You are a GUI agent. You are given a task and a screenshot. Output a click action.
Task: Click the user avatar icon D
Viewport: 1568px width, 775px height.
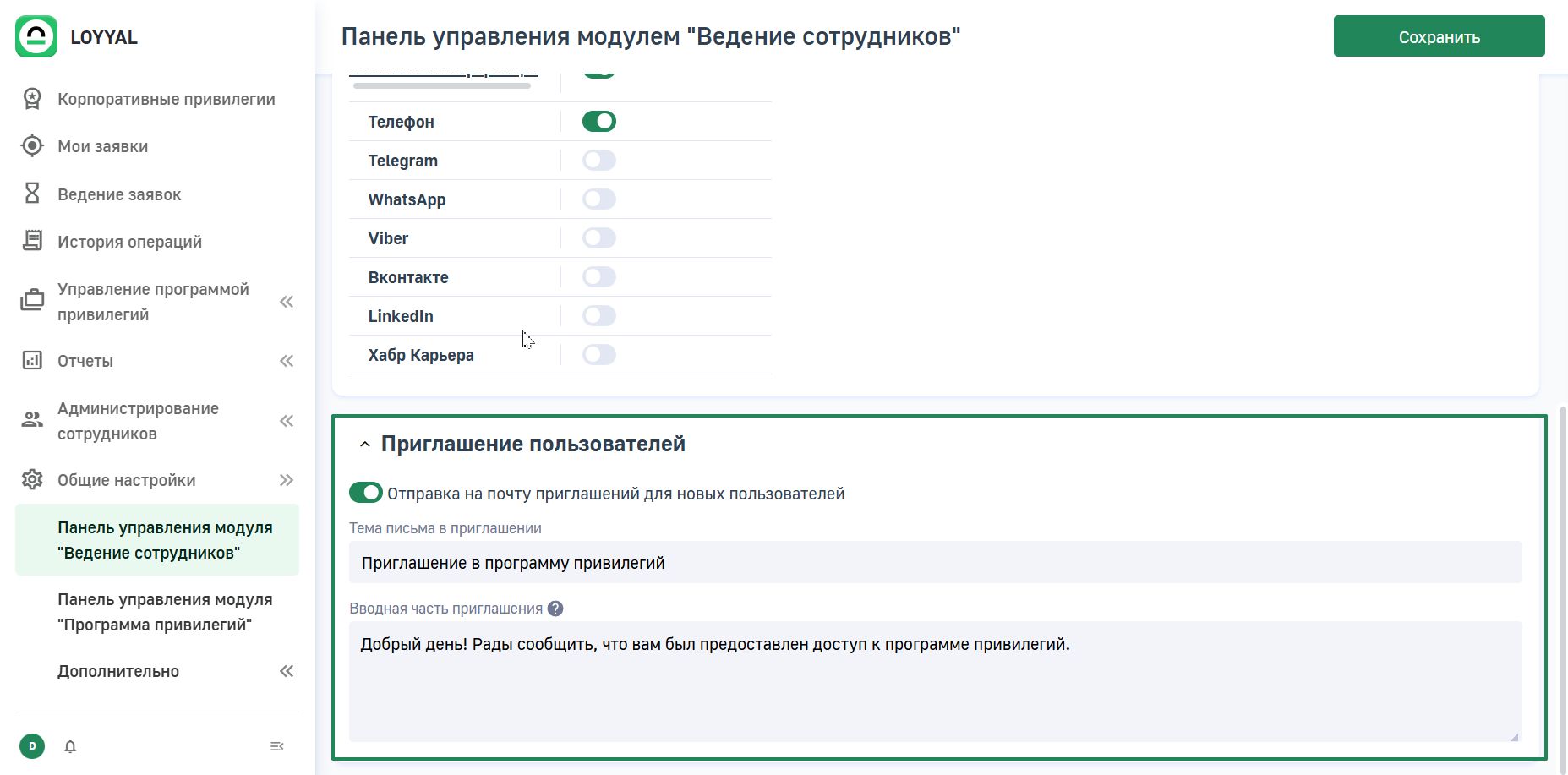[32, 746]
